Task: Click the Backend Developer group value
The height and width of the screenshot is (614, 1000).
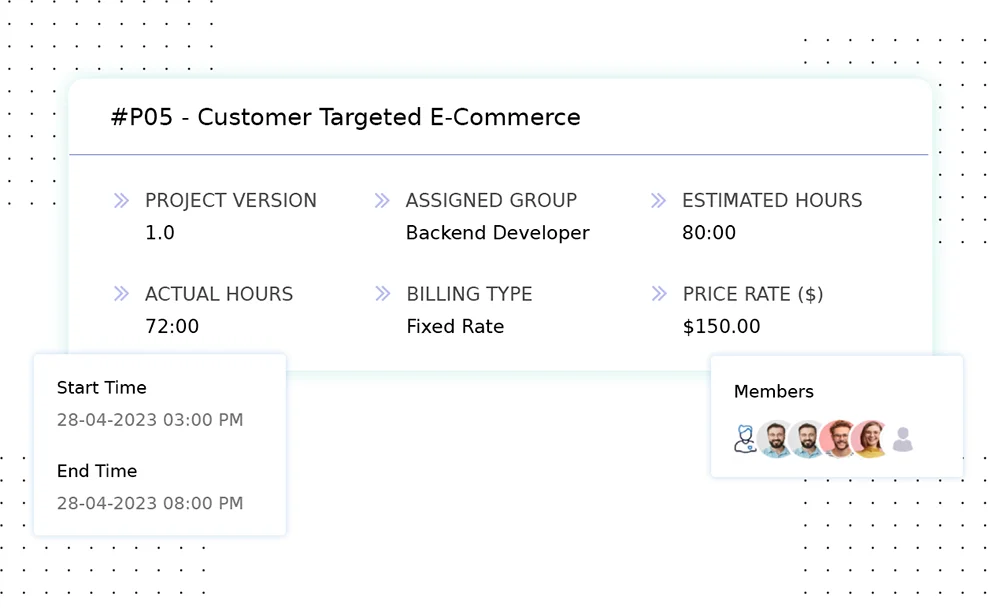Action: tap(497, 233)
